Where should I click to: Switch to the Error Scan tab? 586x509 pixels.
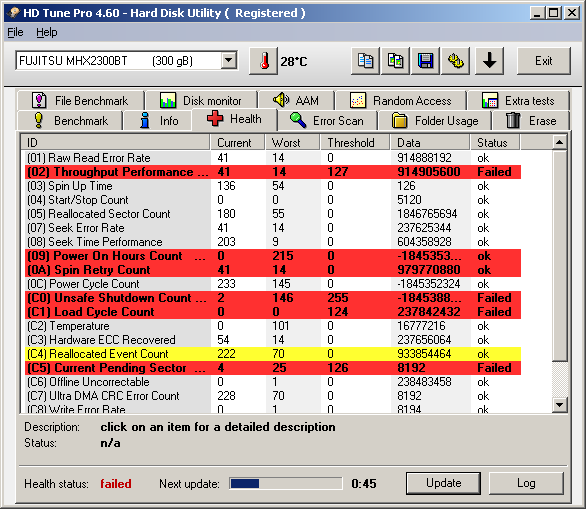tap(327, 121)
